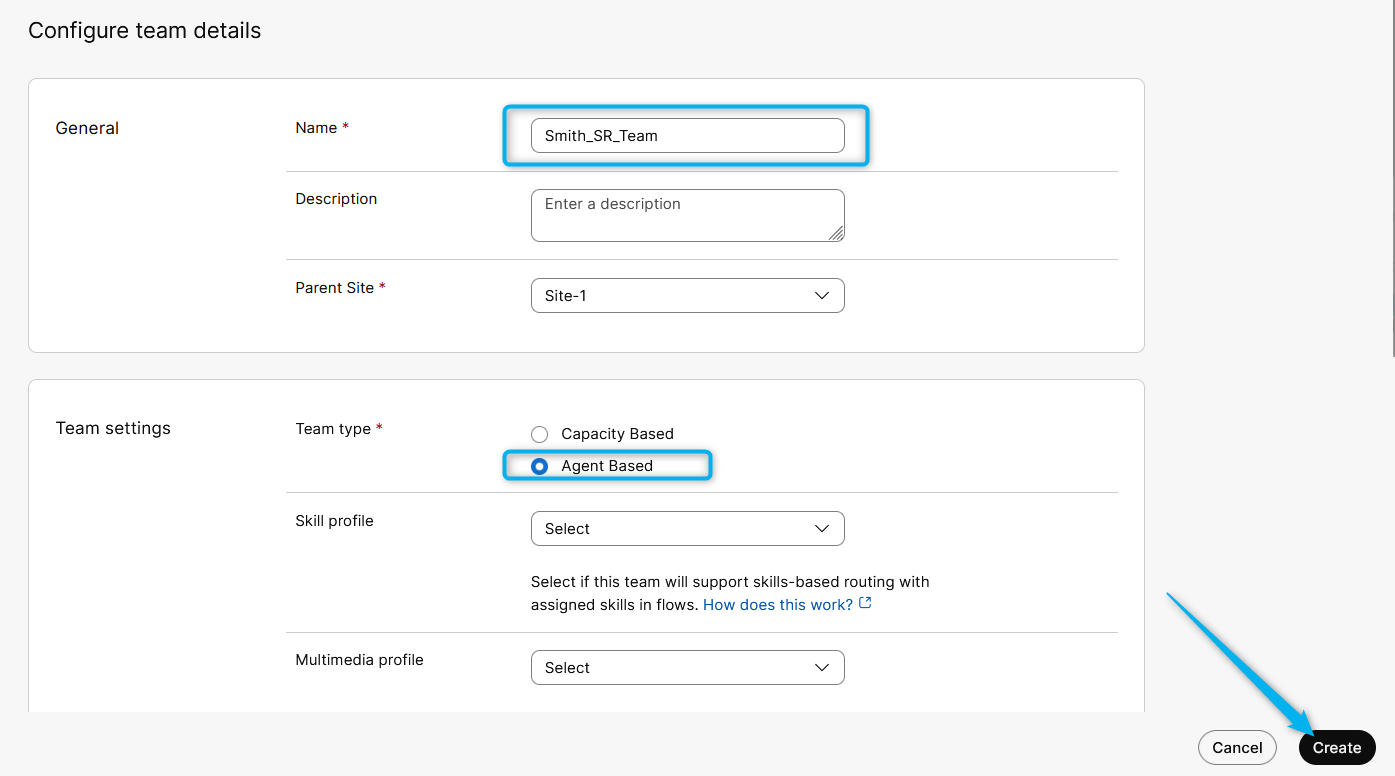
Task: Click the Multimedia profile chevron arrow
Action: pos(822,668)
